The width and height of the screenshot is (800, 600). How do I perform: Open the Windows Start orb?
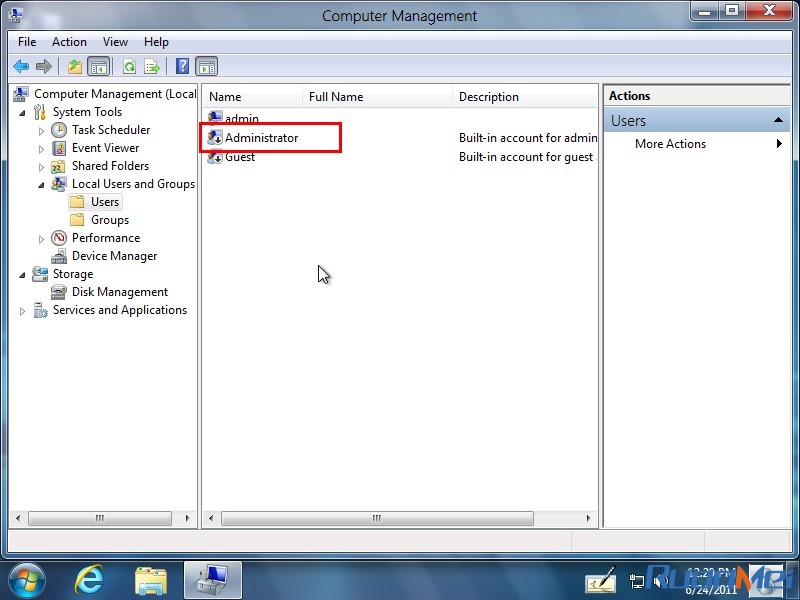coord(27,581)
